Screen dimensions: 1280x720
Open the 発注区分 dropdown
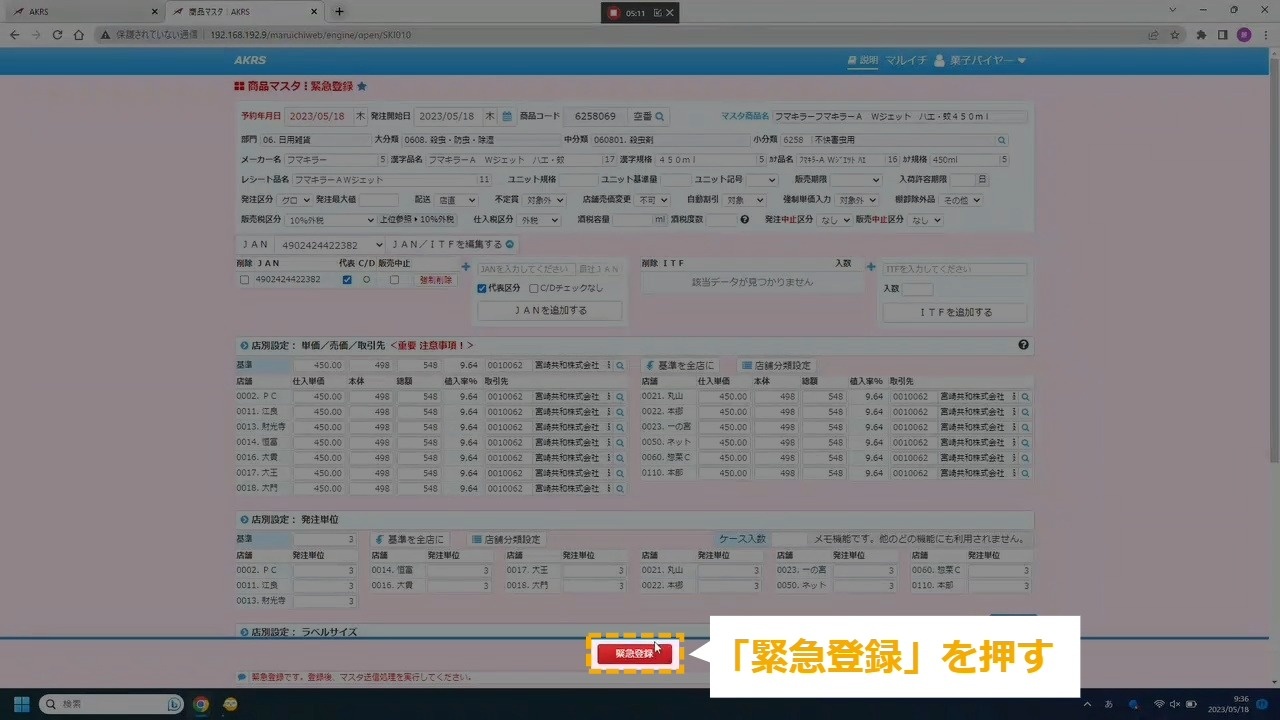pos(295,200)
